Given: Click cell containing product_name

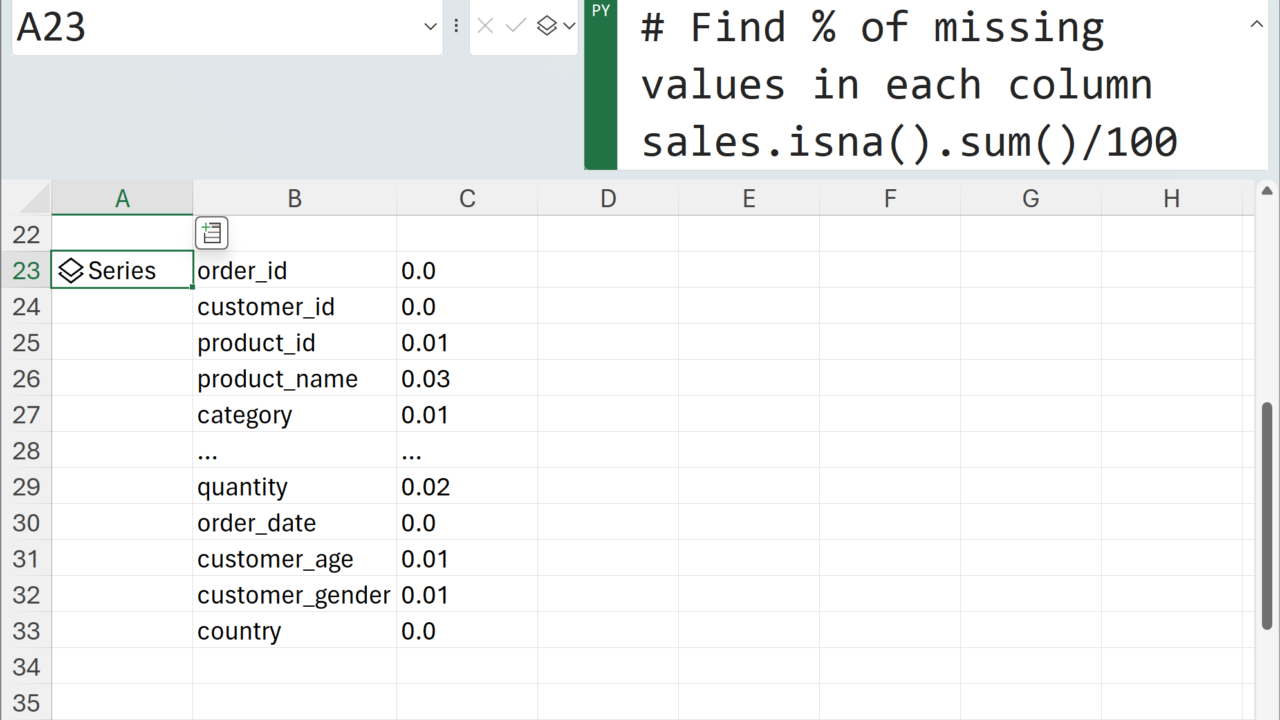Looking at the screenshot, I should [277, 379].
